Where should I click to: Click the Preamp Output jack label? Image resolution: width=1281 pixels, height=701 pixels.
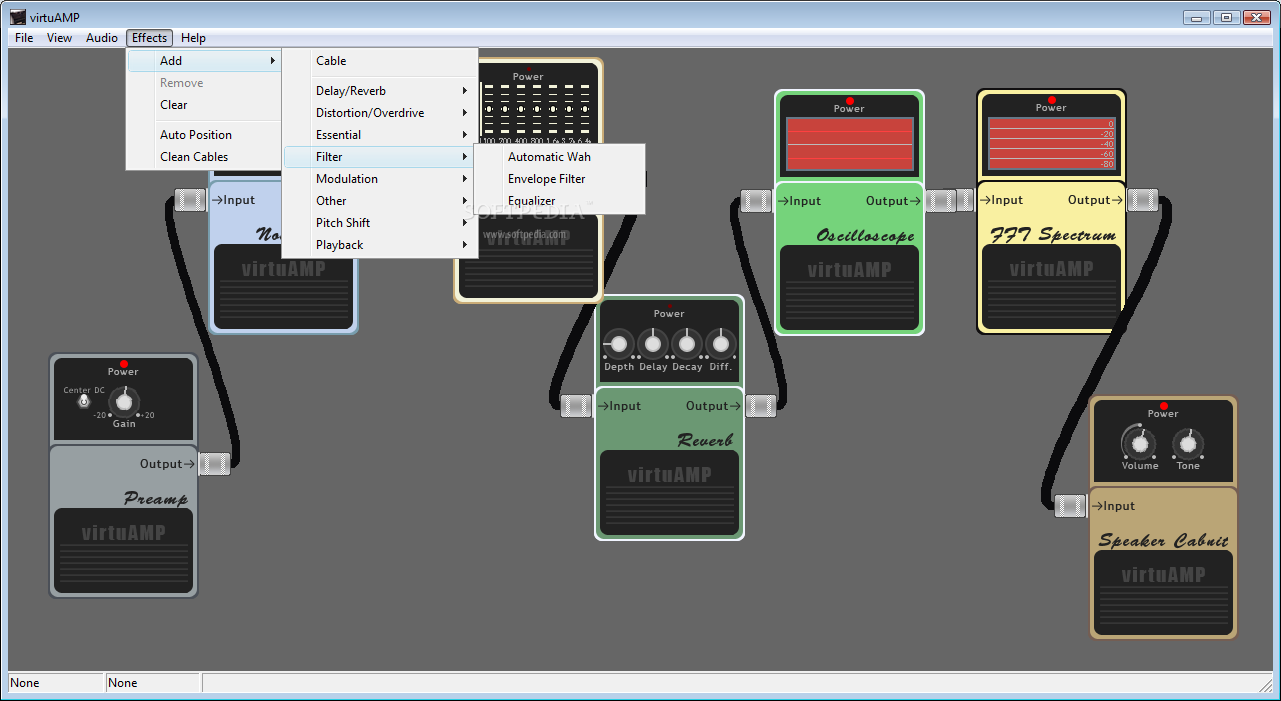[x=167, y=464]
